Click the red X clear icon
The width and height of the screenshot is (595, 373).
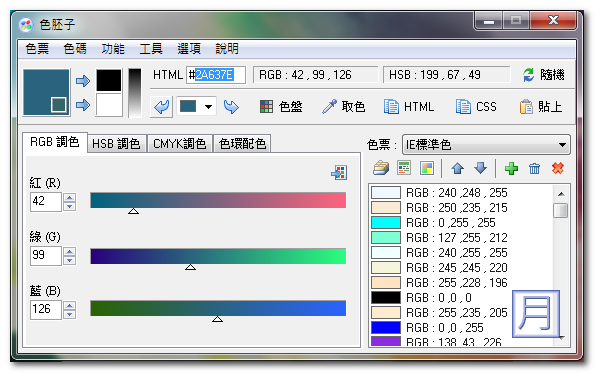click(x=557, y=168)
